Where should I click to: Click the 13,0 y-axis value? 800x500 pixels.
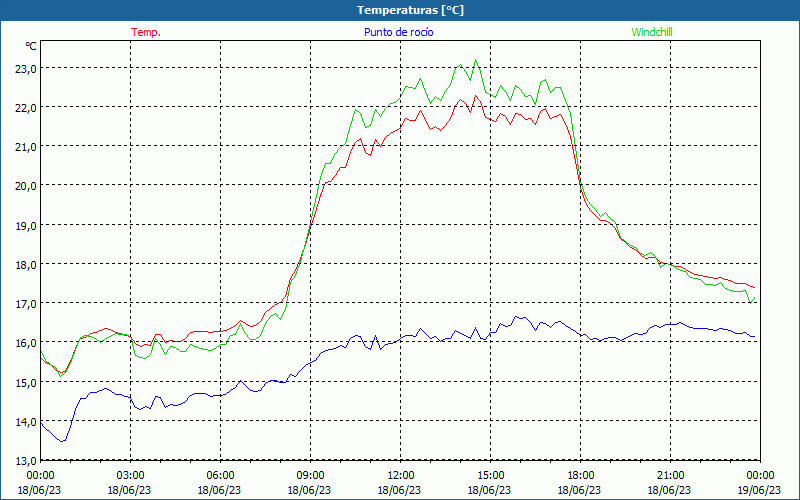click(x=26, y=461)
